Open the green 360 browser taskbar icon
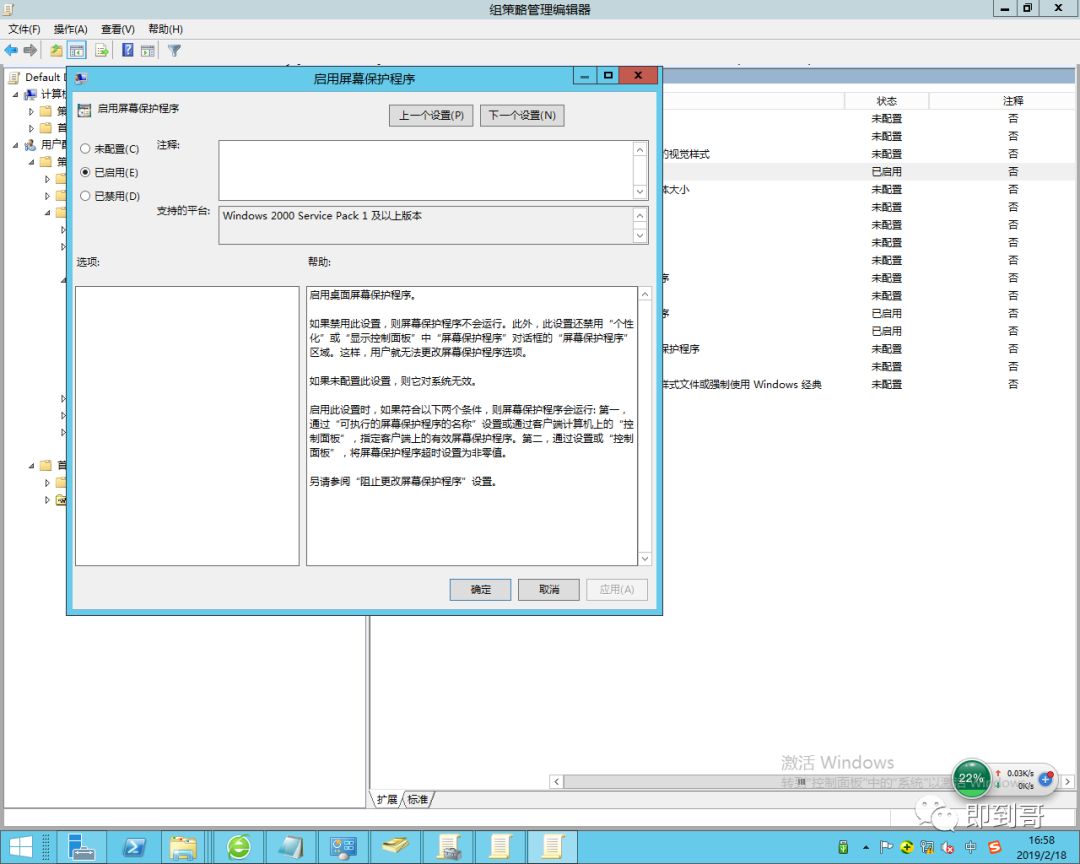The image size is (1080, 864). pyautogui.click(x=239, y=847)
